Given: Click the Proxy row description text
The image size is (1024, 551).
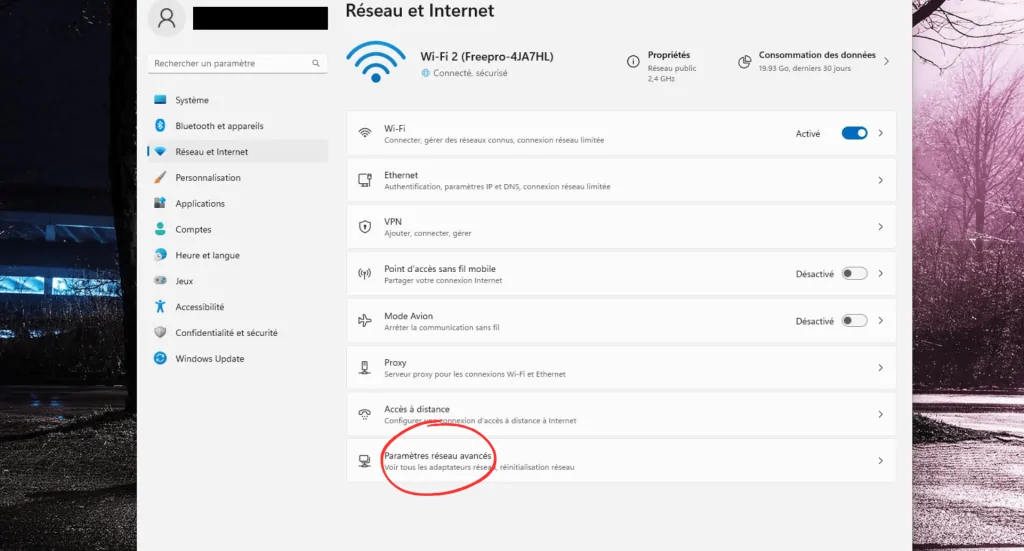Looking at the screenshot, I should coord(475,374).
